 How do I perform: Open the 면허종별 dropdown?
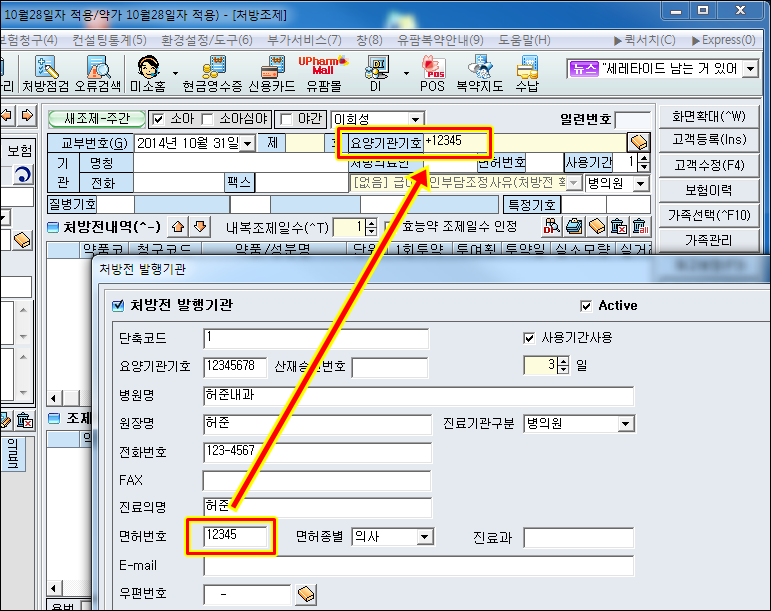tap(425, 538)
